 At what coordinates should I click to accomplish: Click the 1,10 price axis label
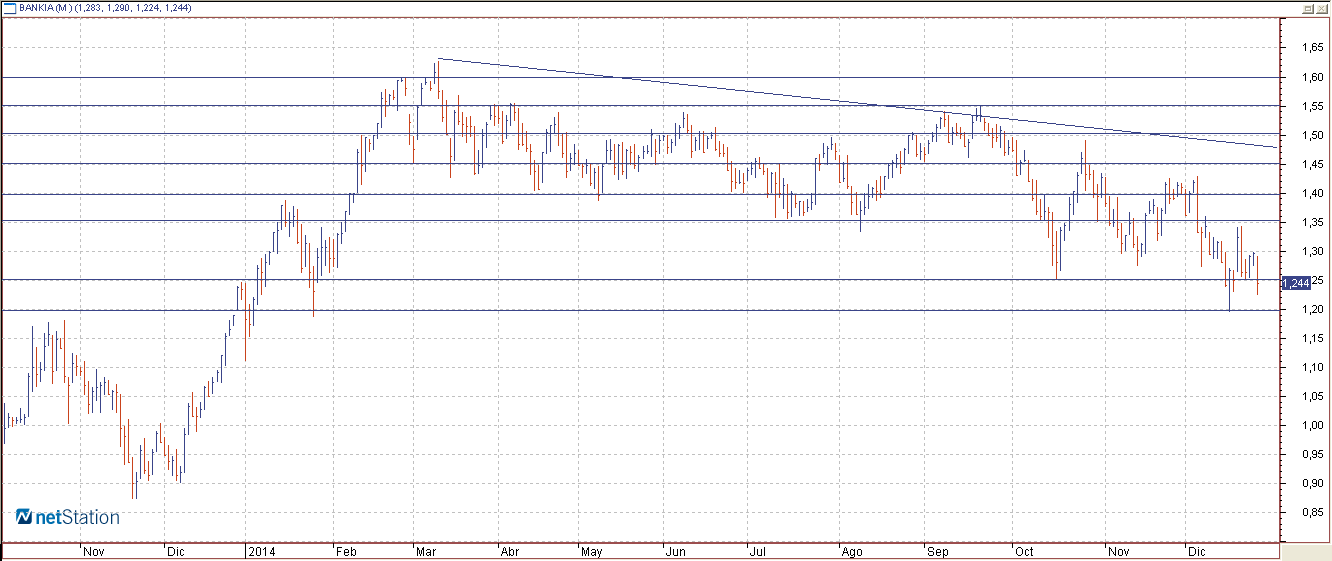point(1313,367)
